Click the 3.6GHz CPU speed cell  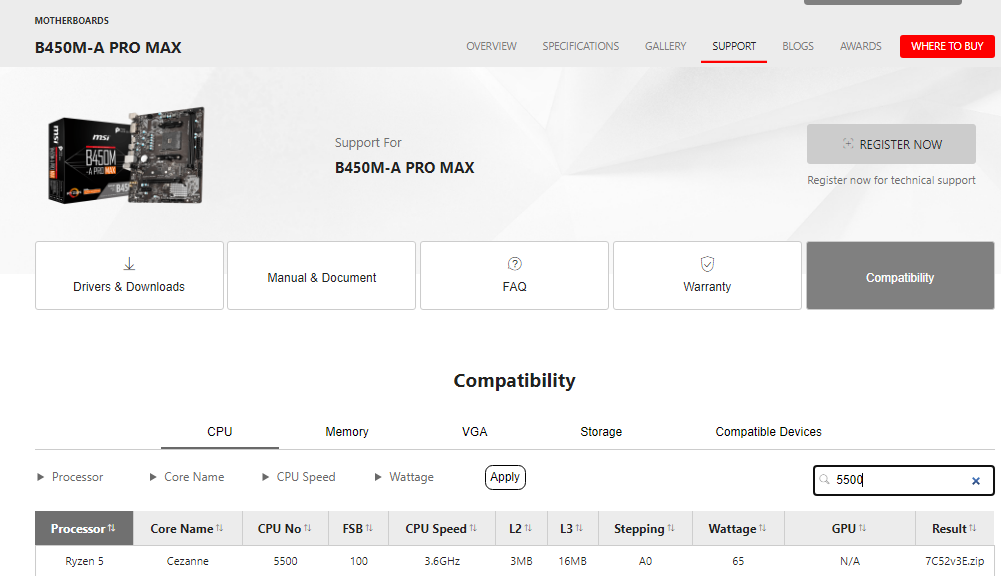coord(442,561)
